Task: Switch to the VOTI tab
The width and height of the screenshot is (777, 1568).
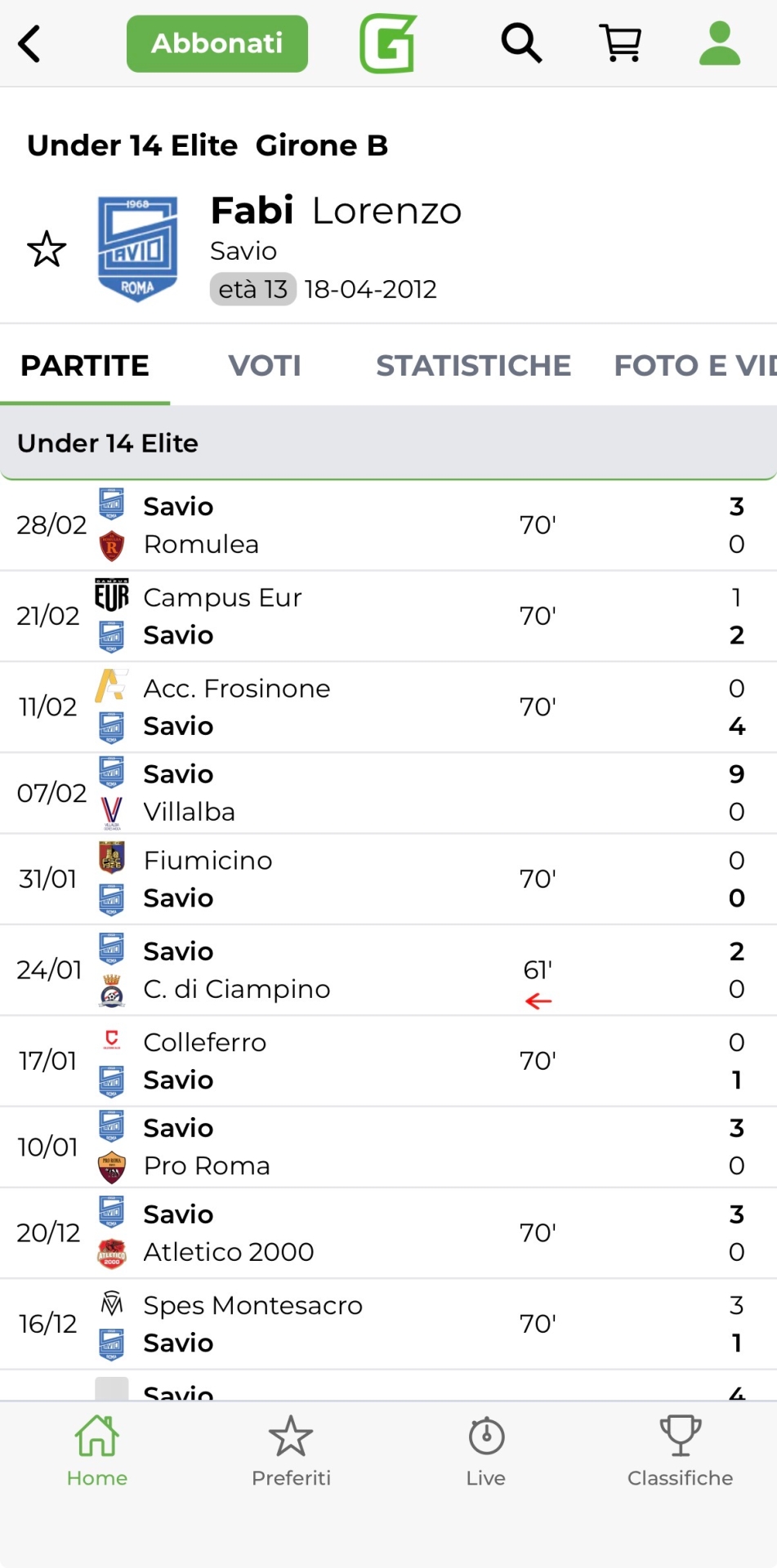Action: tap(265, 366)
